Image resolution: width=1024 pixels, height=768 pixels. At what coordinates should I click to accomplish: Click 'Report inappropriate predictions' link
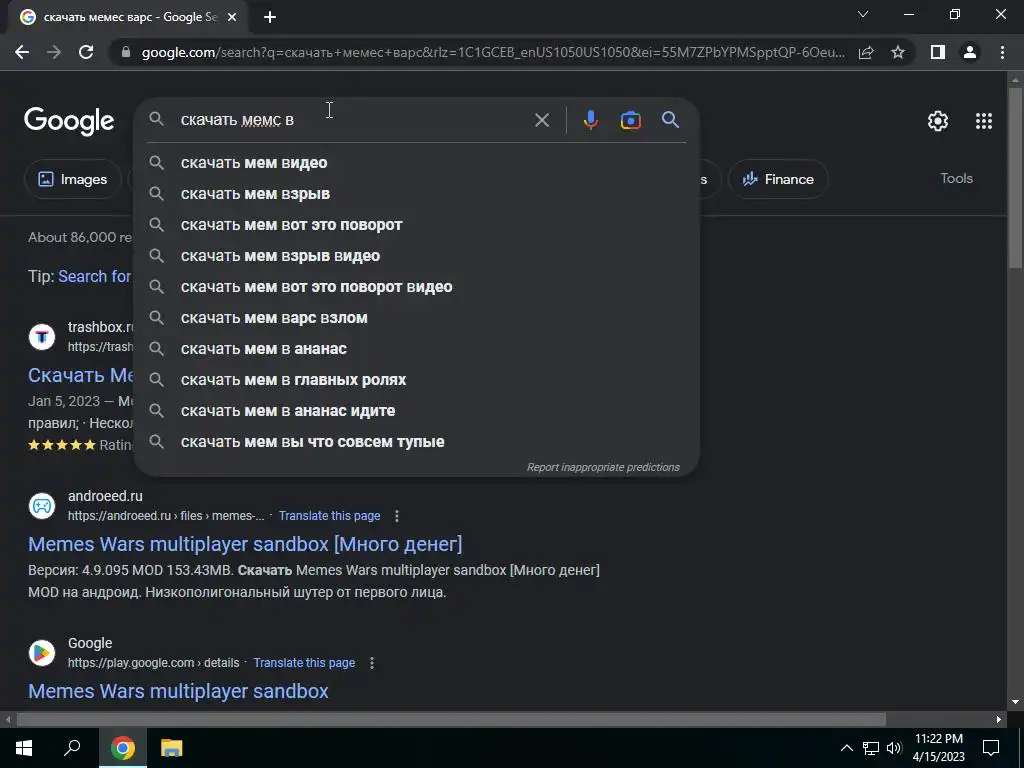pyautogui.click(x=603, y=468)
